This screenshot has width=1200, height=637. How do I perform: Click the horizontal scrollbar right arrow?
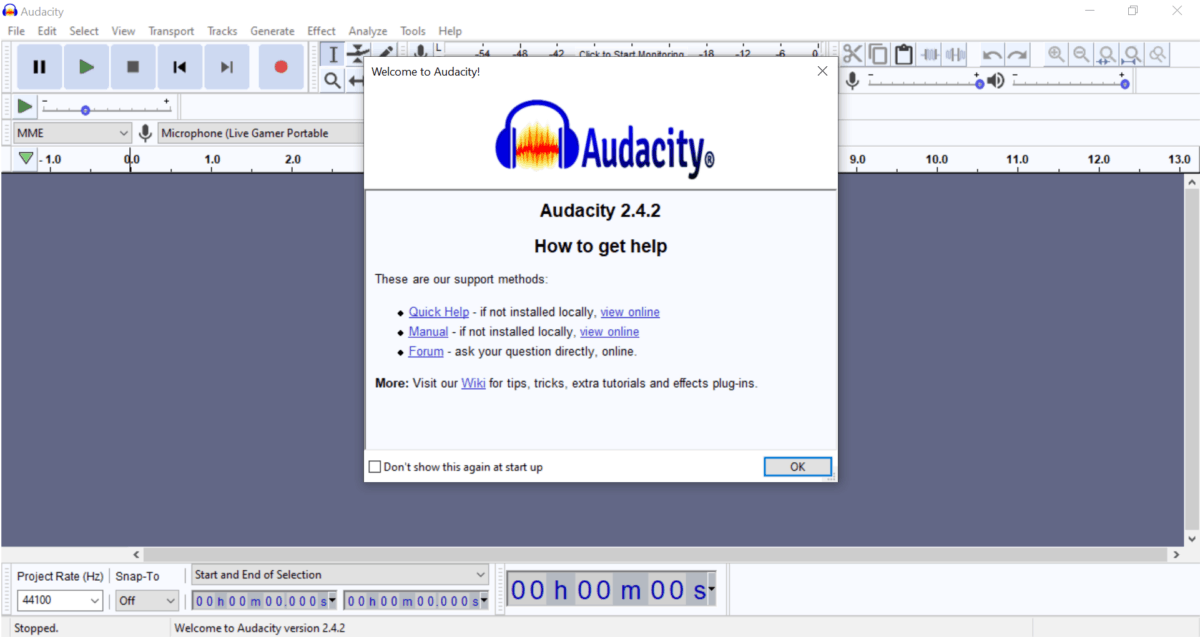(1176, 554)
